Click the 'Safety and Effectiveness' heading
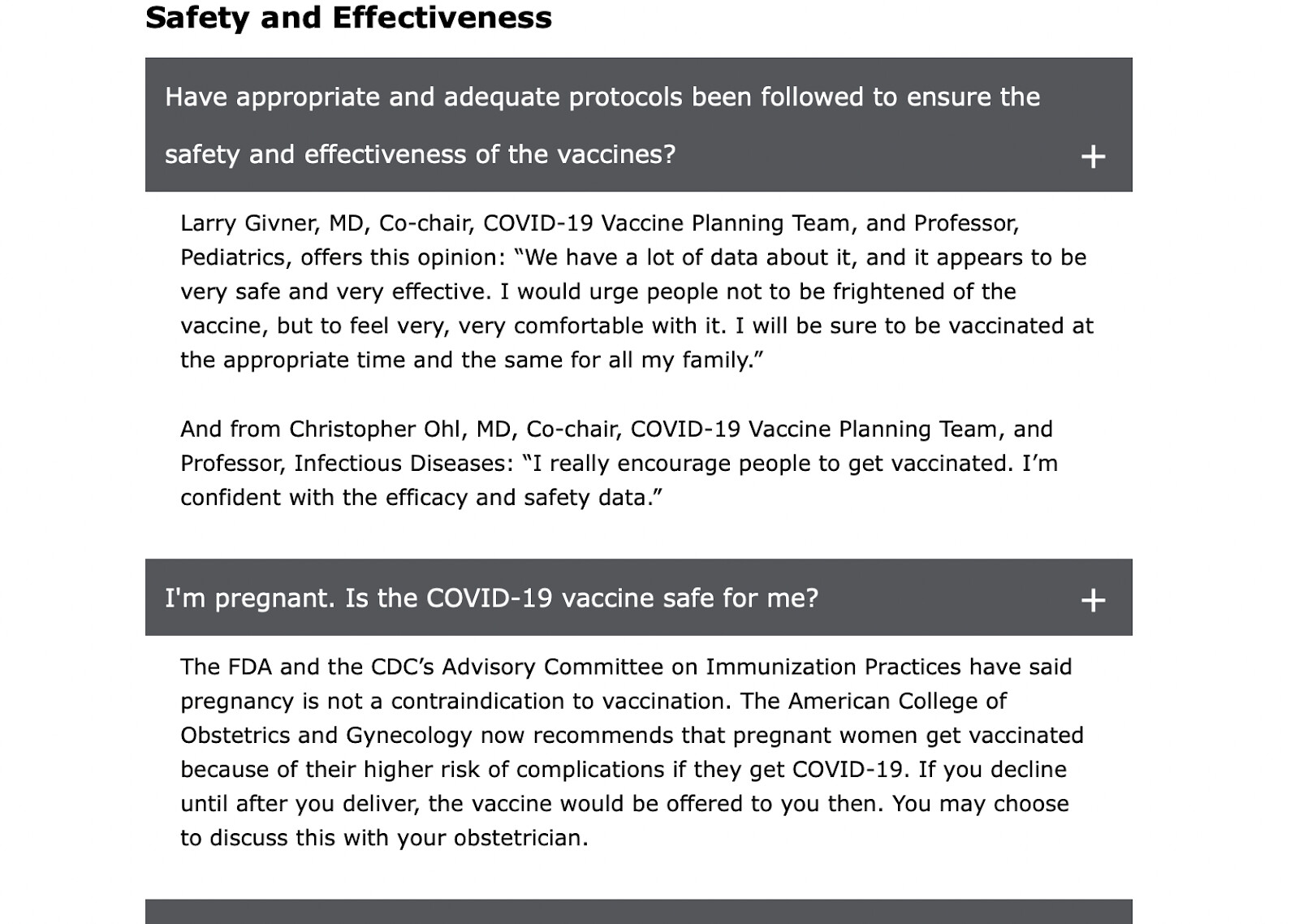This screenshot has width=1299, height=924. (x=348, y=17)
